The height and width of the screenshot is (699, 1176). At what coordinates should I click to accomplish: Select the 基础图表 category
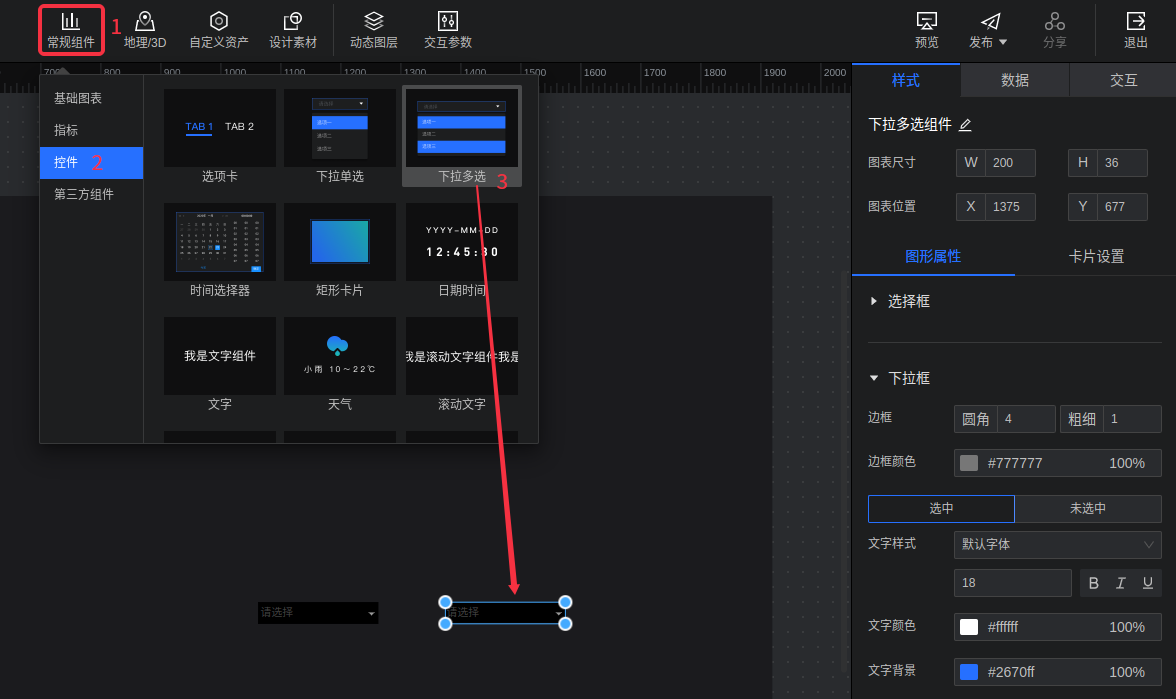click(78, 98)
